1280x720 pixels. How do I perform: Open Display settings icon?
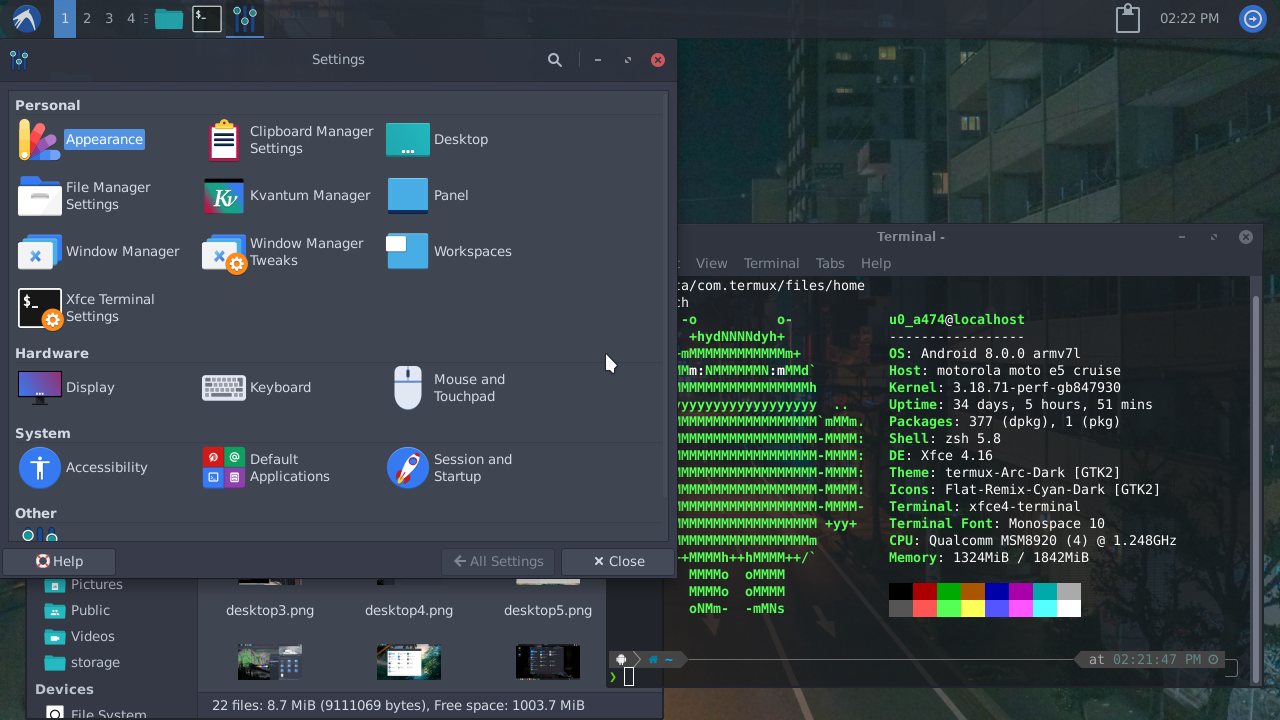pyautogui.click(x=40, y=387)
